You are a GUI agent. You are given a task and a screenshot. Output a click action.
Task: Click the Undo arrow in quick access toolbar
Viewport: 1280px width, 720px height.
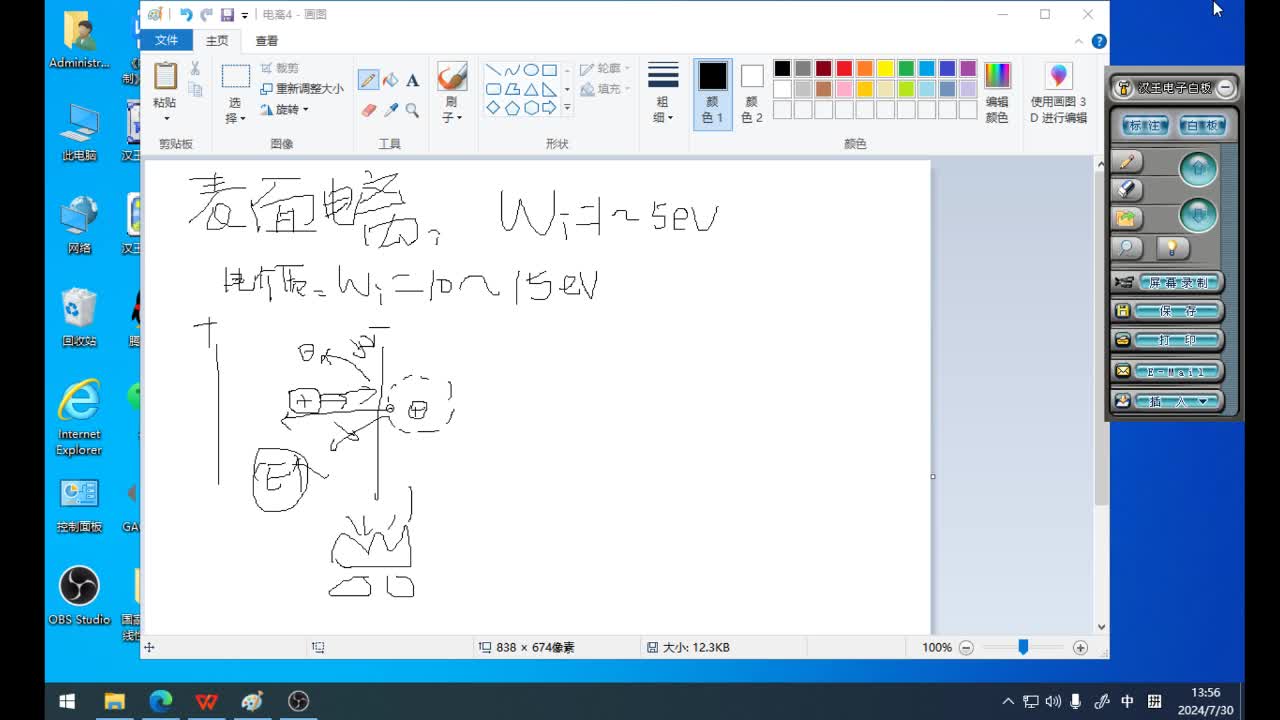[185, 14]
